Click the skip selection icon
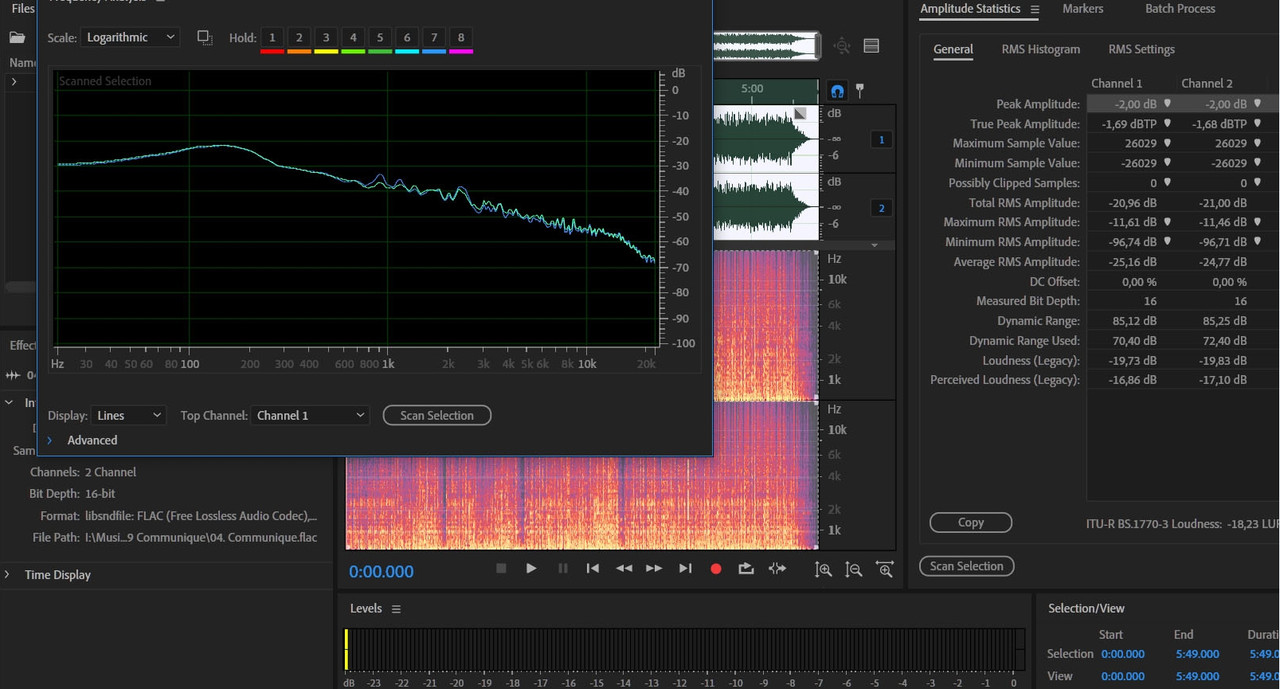The width and height of the screenshot is (1280, 689). (x=777, y=569)
